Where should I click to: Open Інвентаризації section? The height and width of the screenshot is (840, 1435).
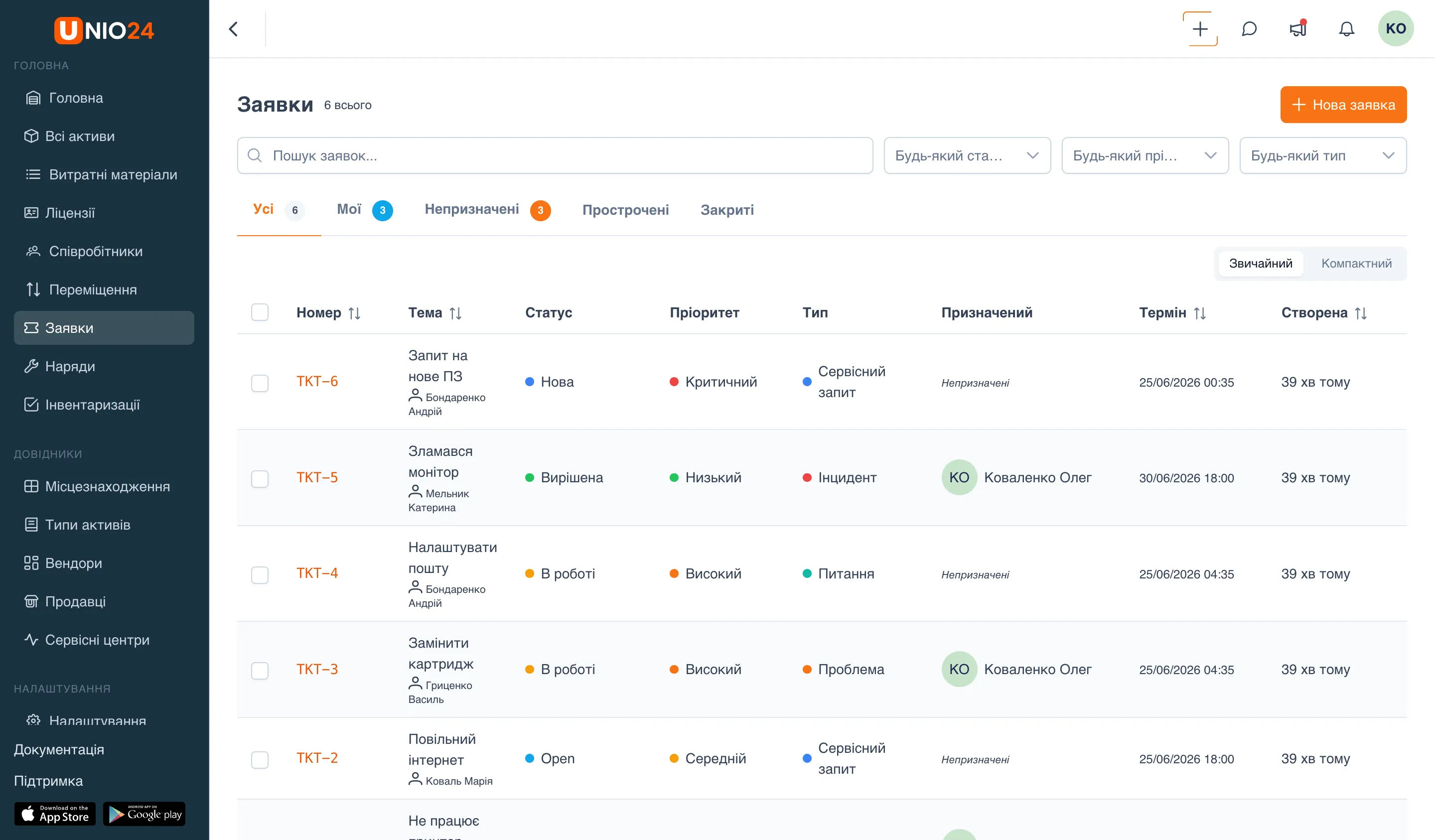pyautogui.click(x=104, y=405)
